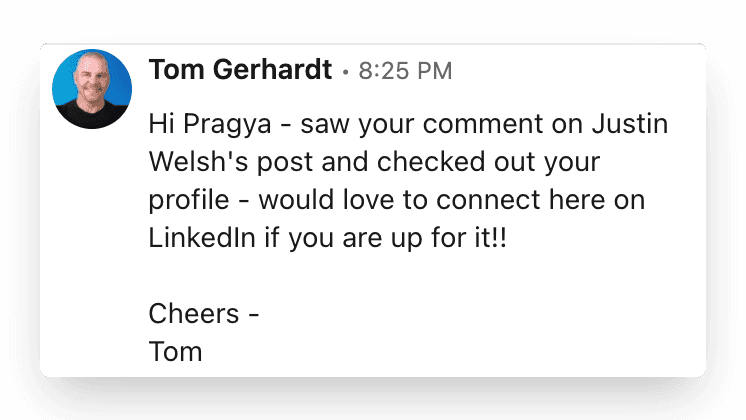Click the words 'here on' ending the third line
Screen dimensions: 746x420
[x=597, y=200]
